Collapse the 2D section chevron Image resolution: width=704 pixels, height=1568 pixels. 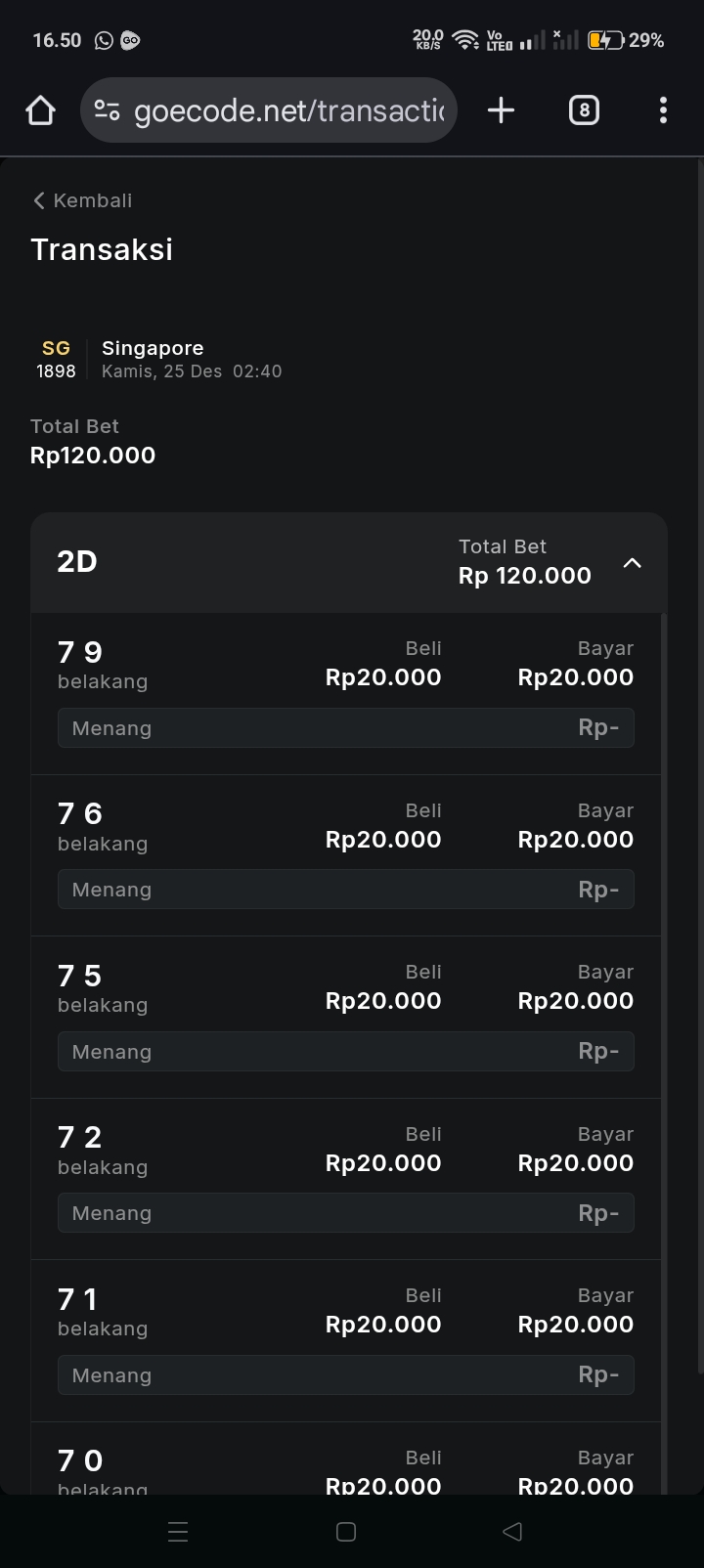(633, 563)
